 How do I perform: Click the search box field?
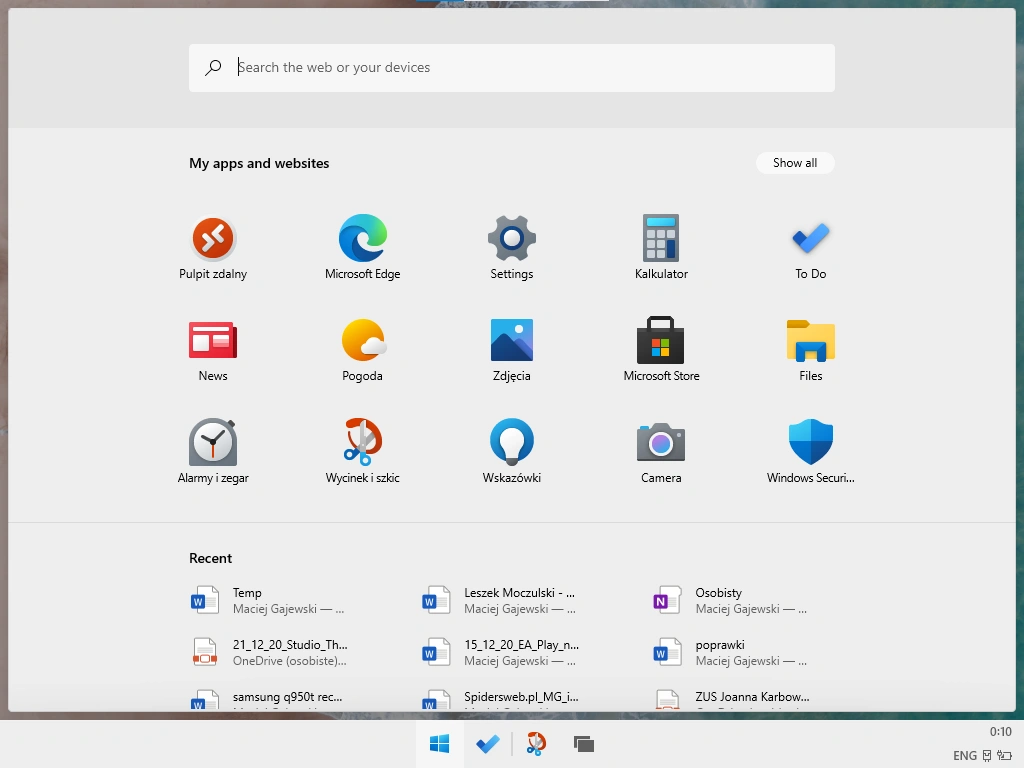pyautogui.click(x=511, y=68)
